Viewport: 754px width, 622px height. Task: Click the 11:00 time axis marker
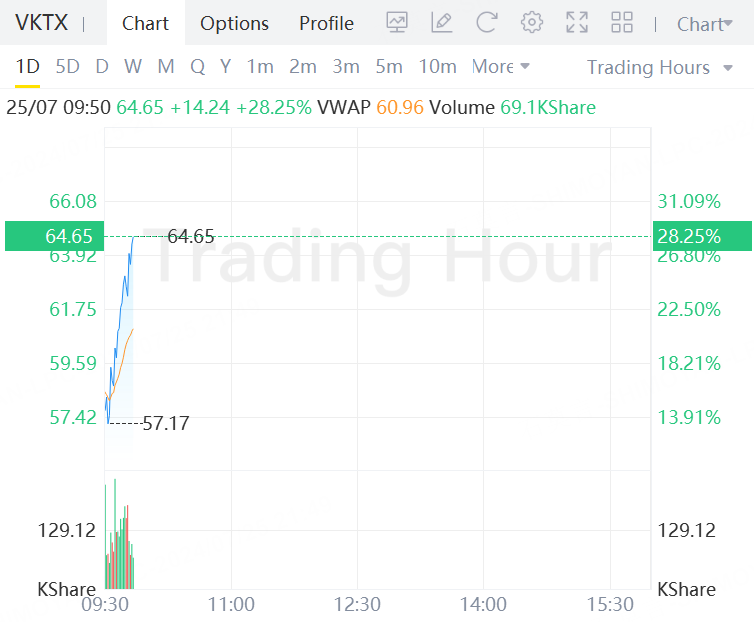231,604
